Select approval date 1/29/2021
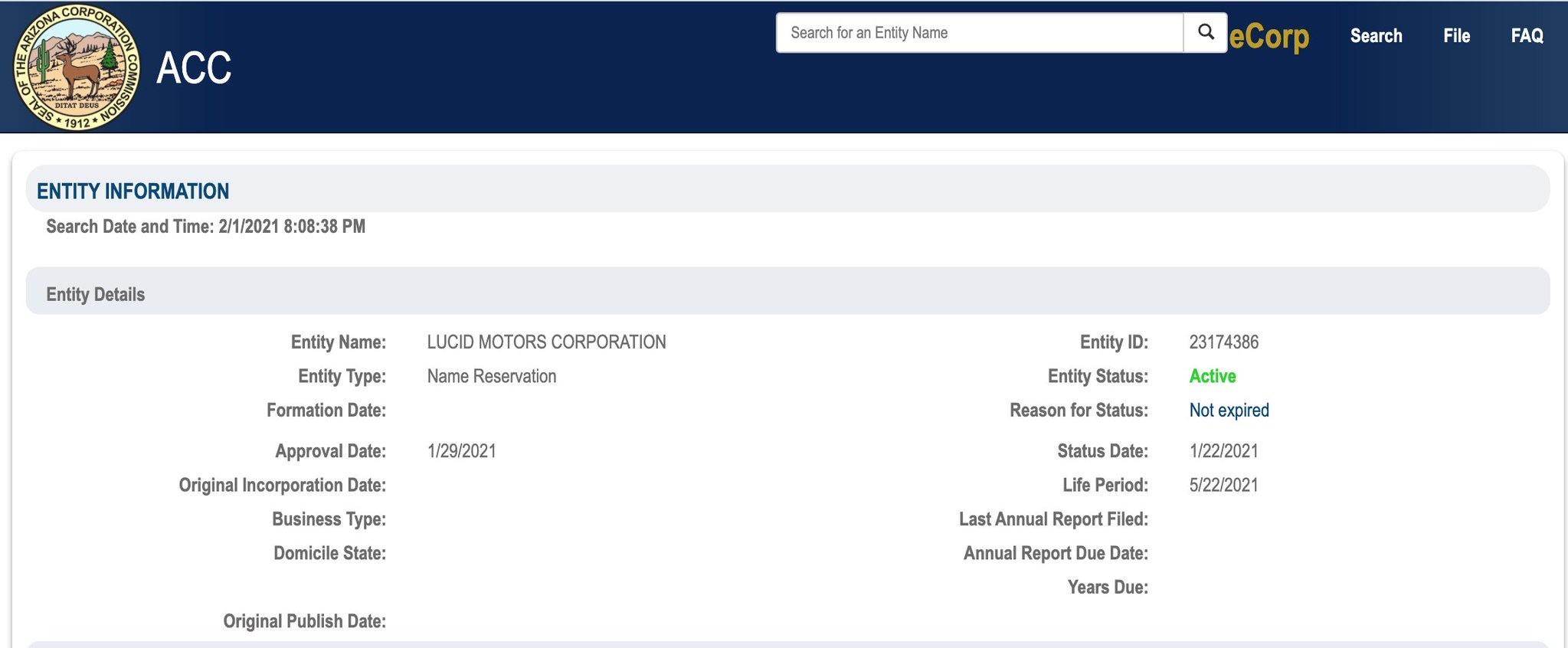Viewport: 1568px width, 648px height. click(461, 451)
